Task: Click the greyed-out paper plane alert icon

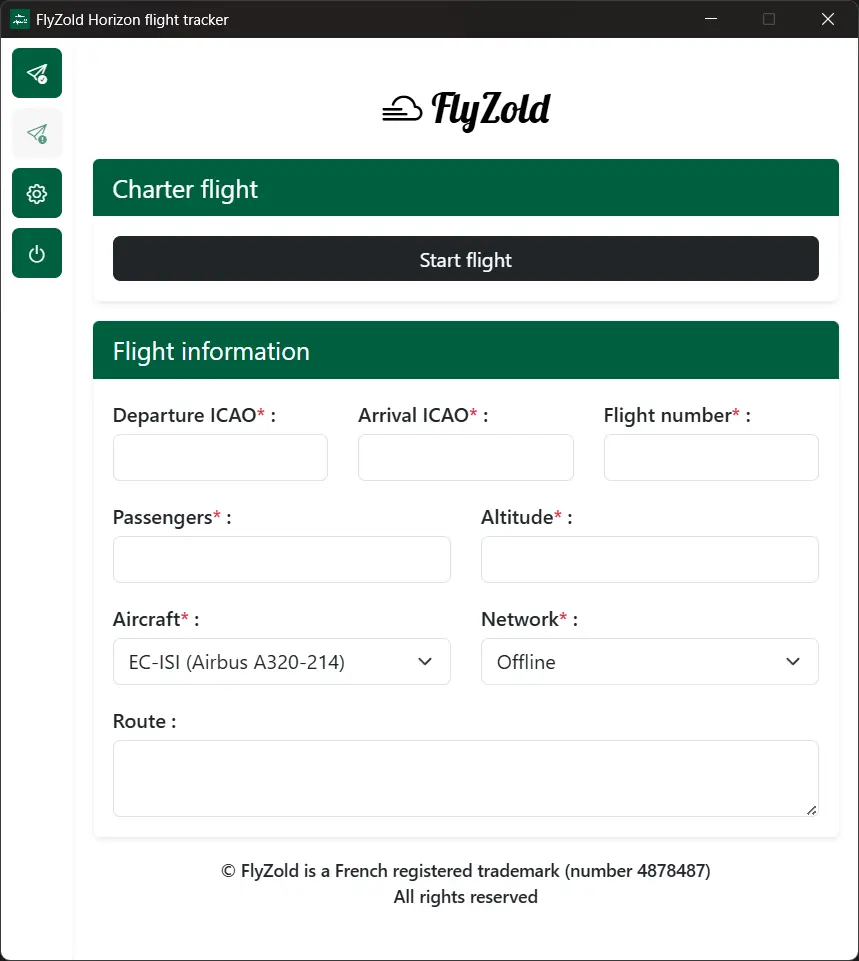Action: tap(37, 133)
